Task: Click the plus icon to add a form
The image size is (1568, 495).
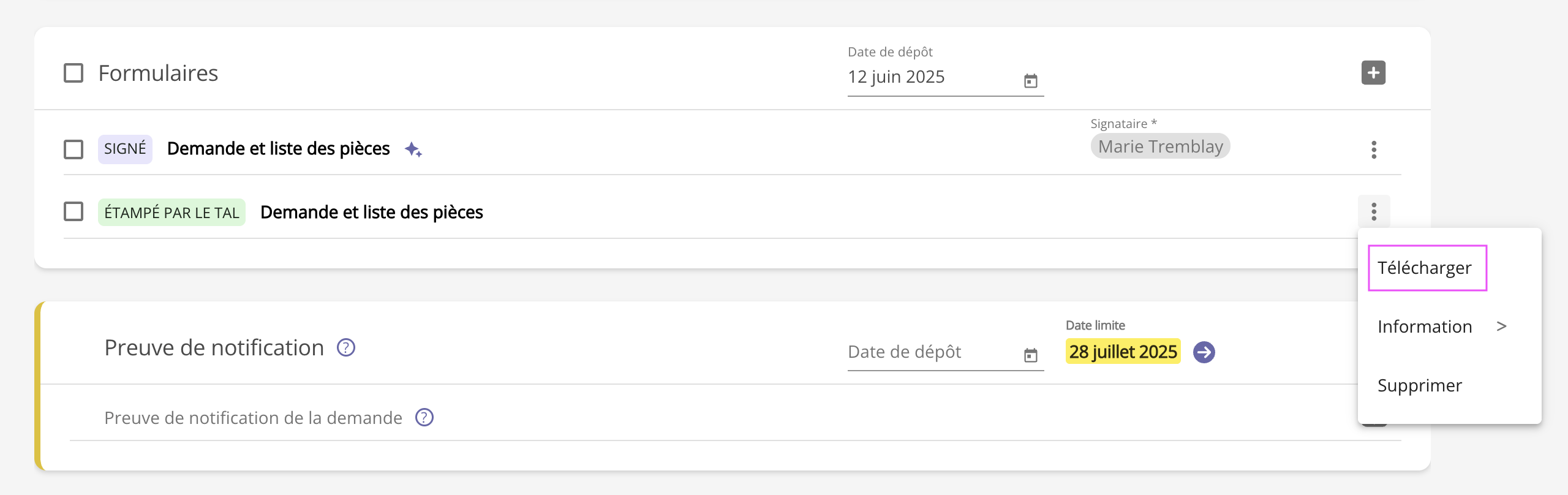Action: [x=1373, y=73]
